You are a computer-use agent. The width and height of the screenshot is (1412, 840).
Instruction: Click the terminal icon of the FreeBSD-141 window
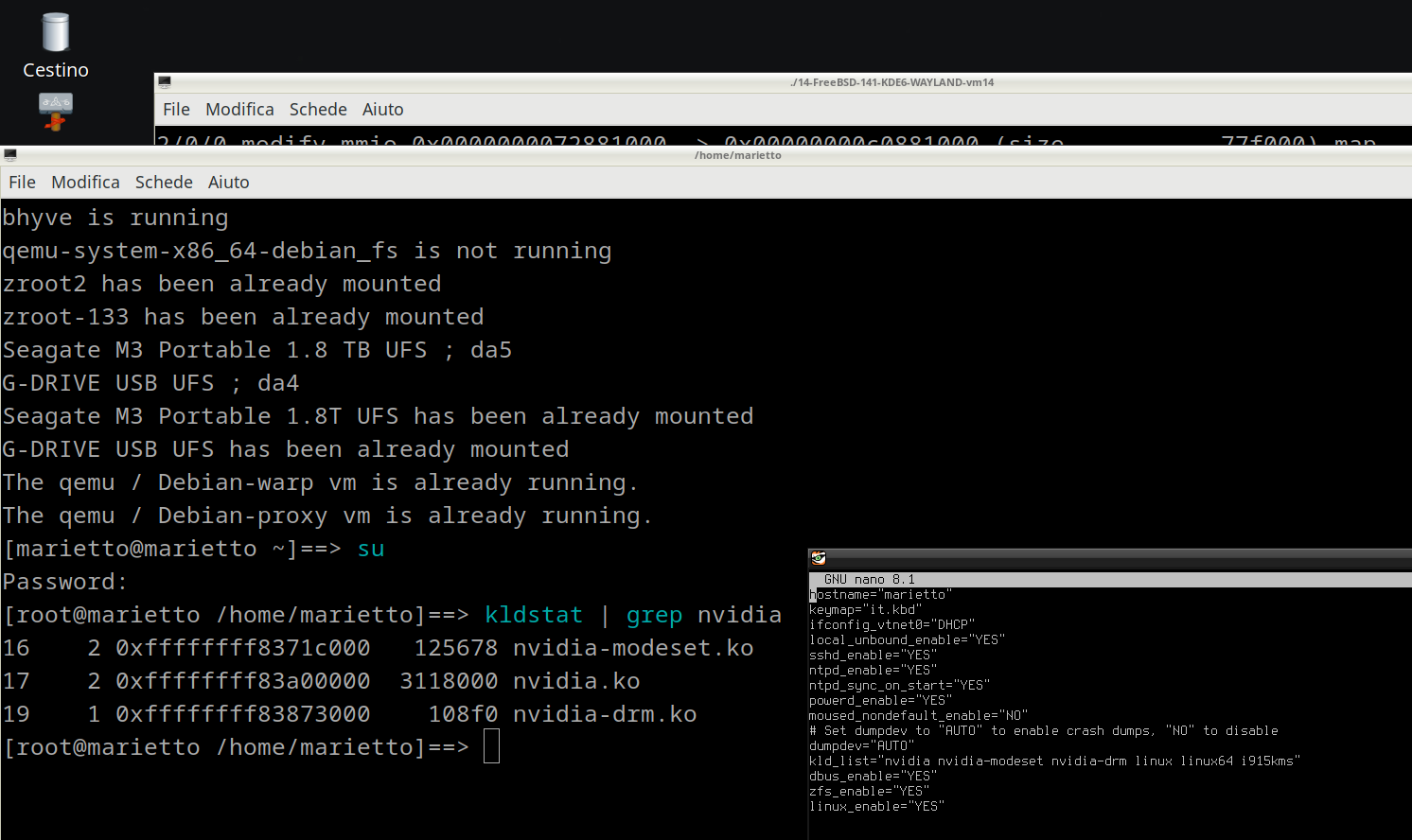click(165, 82)
